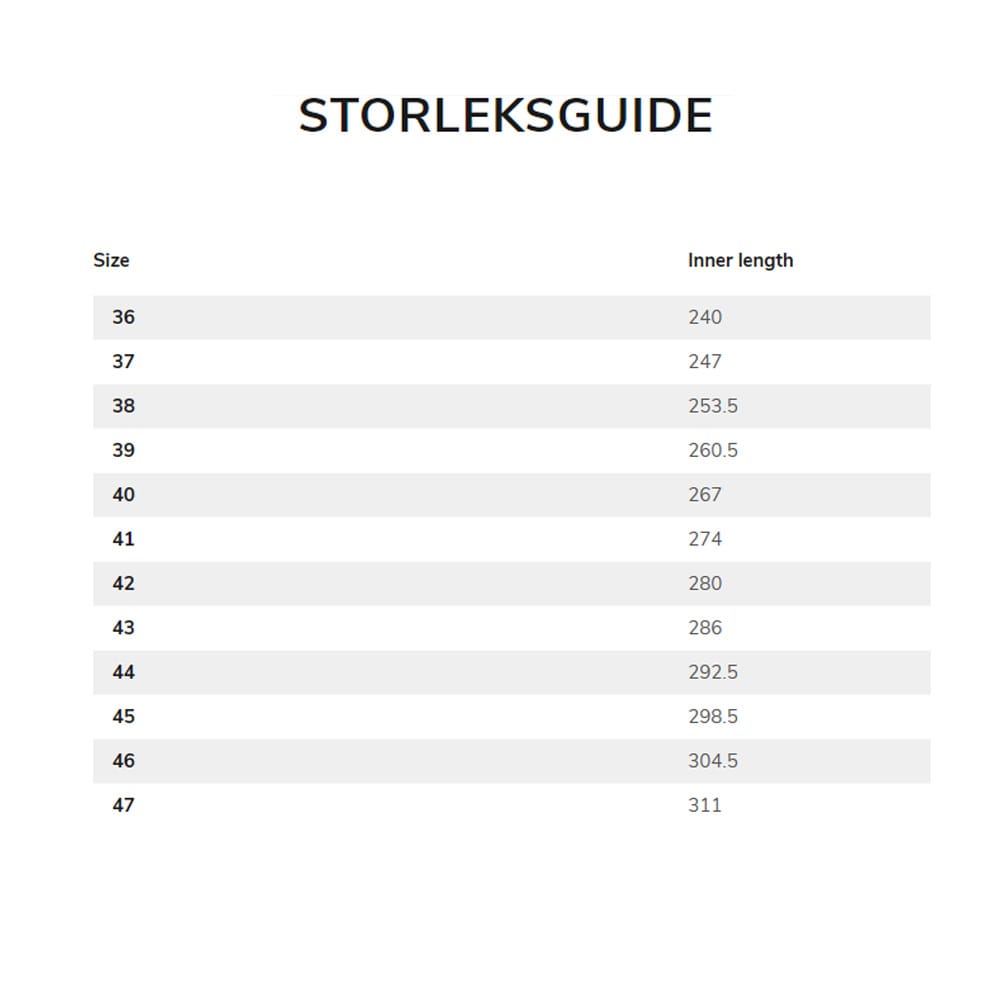Click size 38 in the Size column
The width and height of the screenshot is (1000, 1000).
(123, 406)
